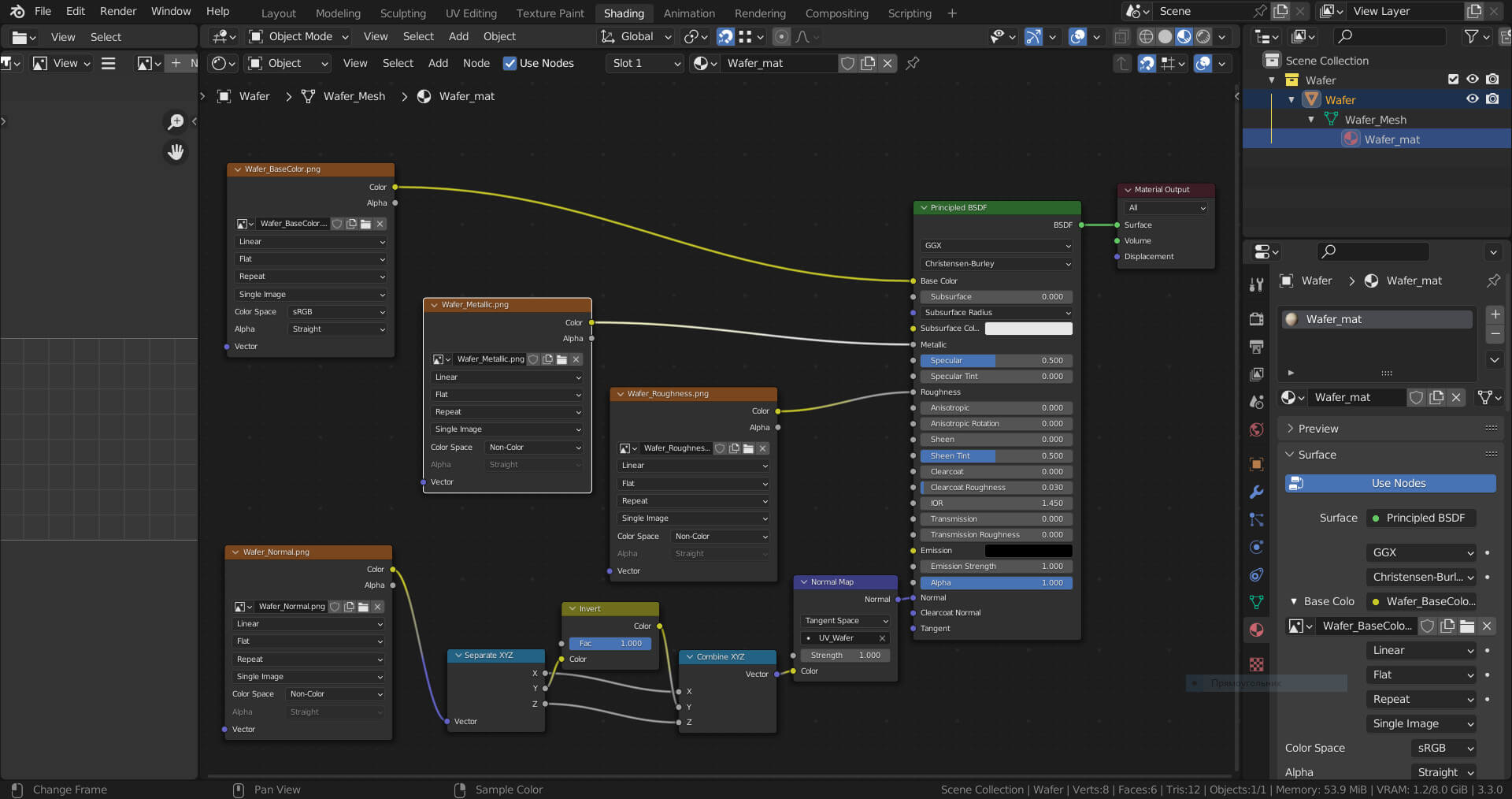The height and width of the screenshot is (799, 1512).
Task: Click the pan hand tool icon
Action: (x=176, y=151)
